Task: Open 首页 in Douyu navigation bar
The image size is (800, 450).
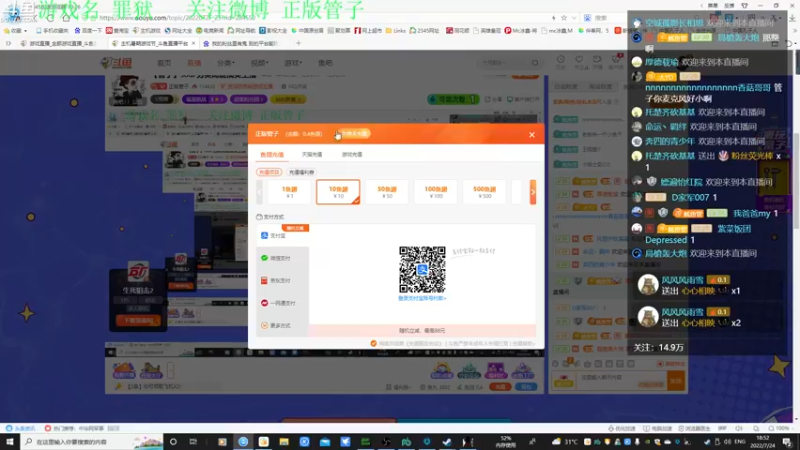Action: [164, 63]
